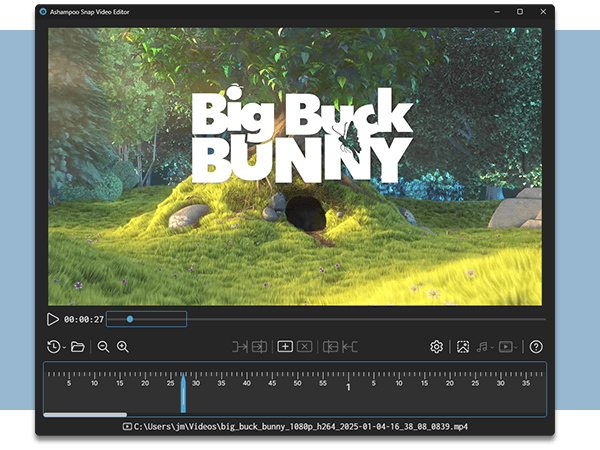The height and width of the screenshot is (450, 600).
Task: Close the Video Editor window
Action: point(543,12)
